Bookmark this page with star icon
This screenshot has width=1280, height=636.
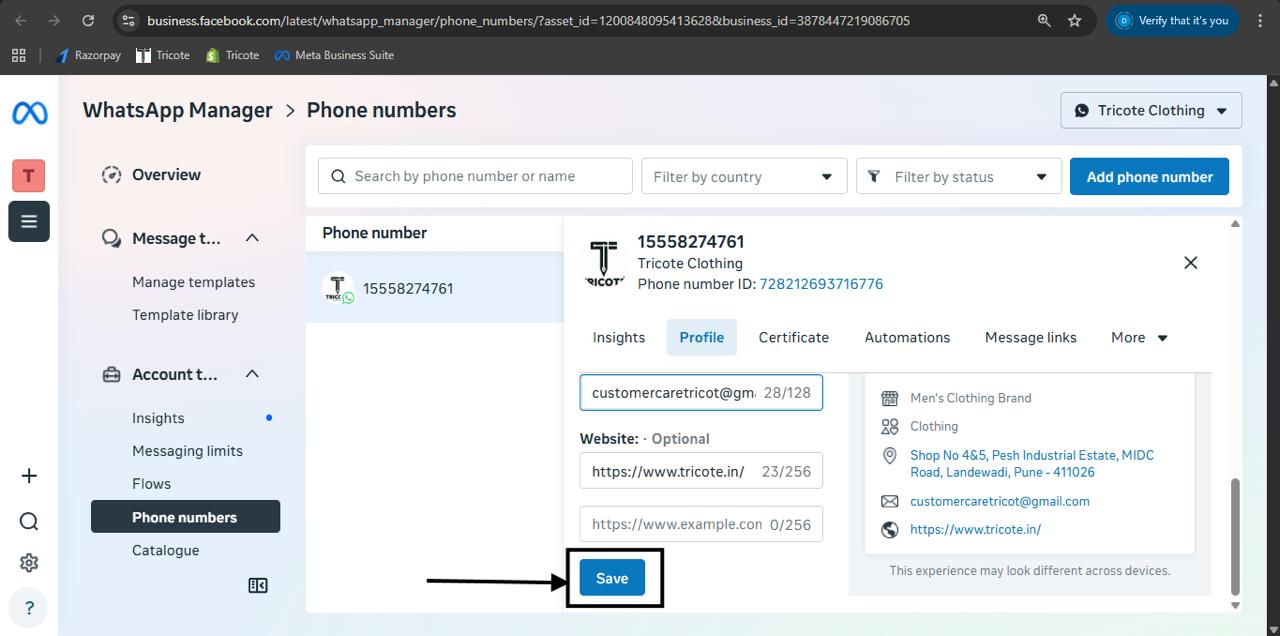(1075, 20)
